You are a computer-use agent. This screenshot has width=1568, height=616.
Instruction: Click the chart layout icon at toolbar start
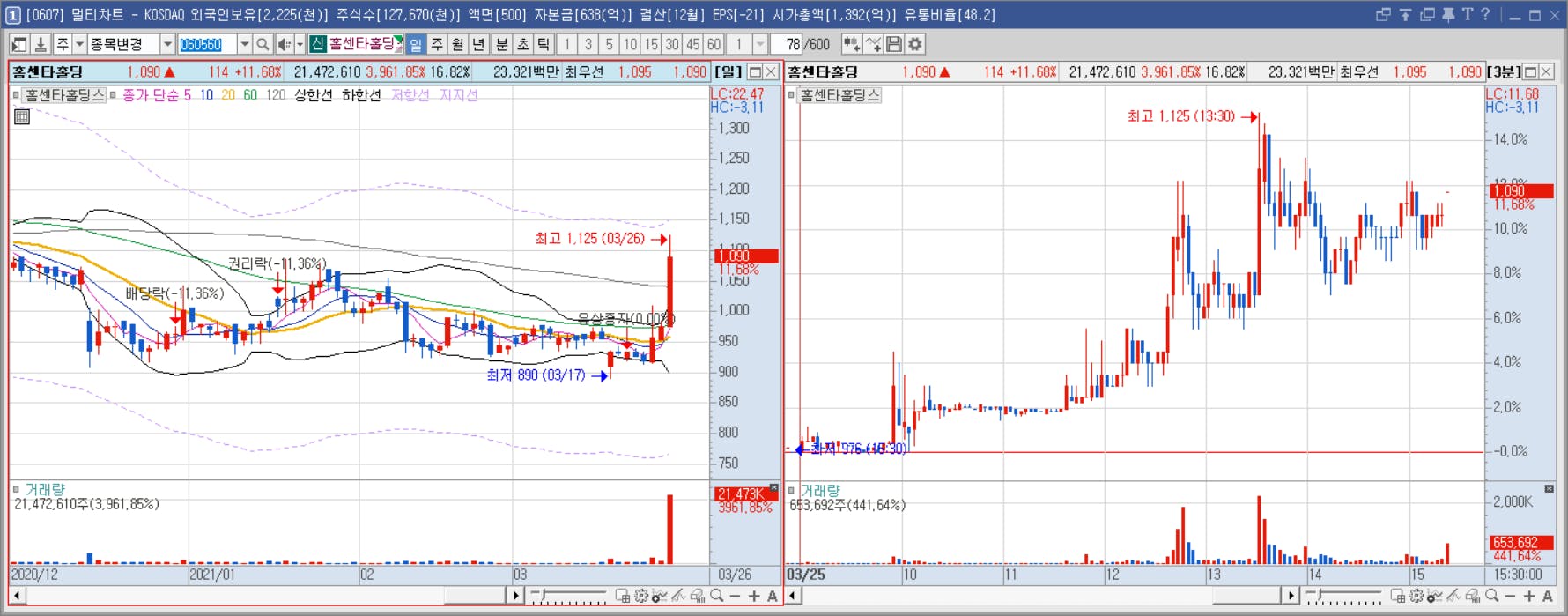tap(19, 44)
